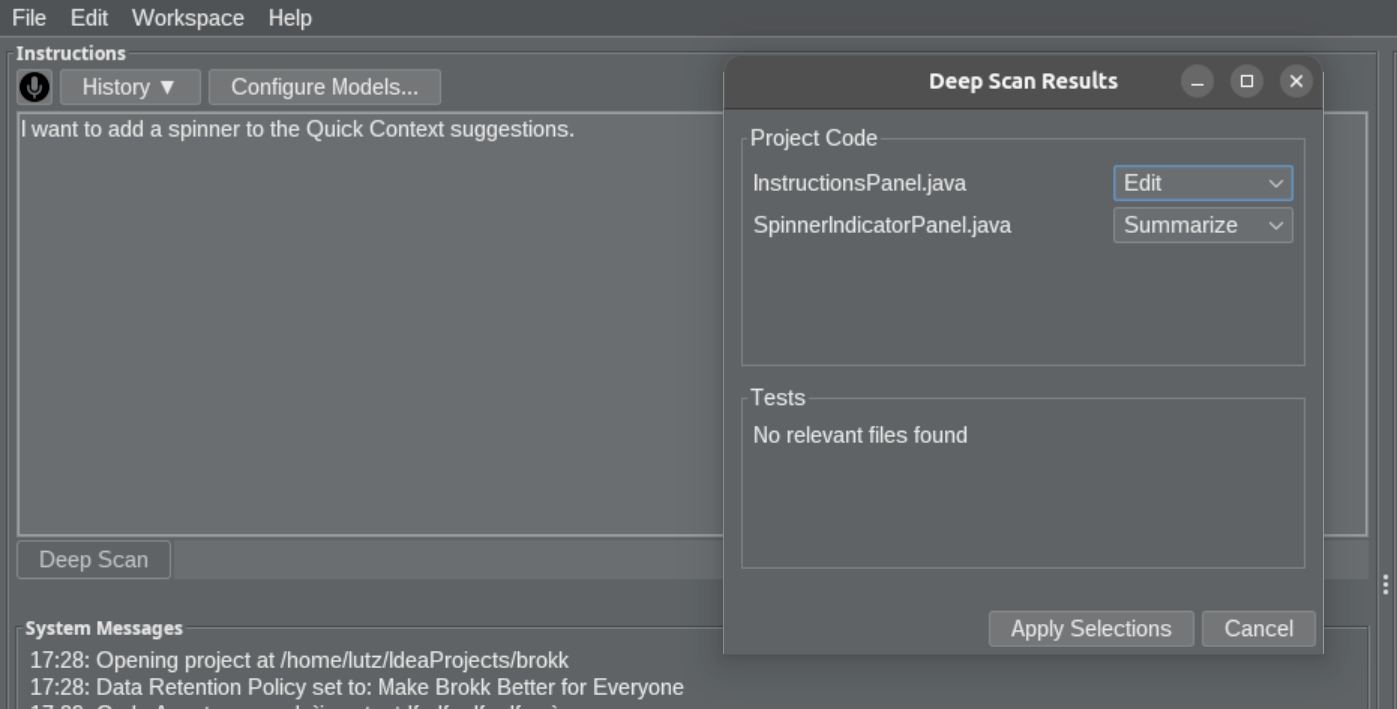Maximize the Deep Scan Results dialog

[1247, 82]
